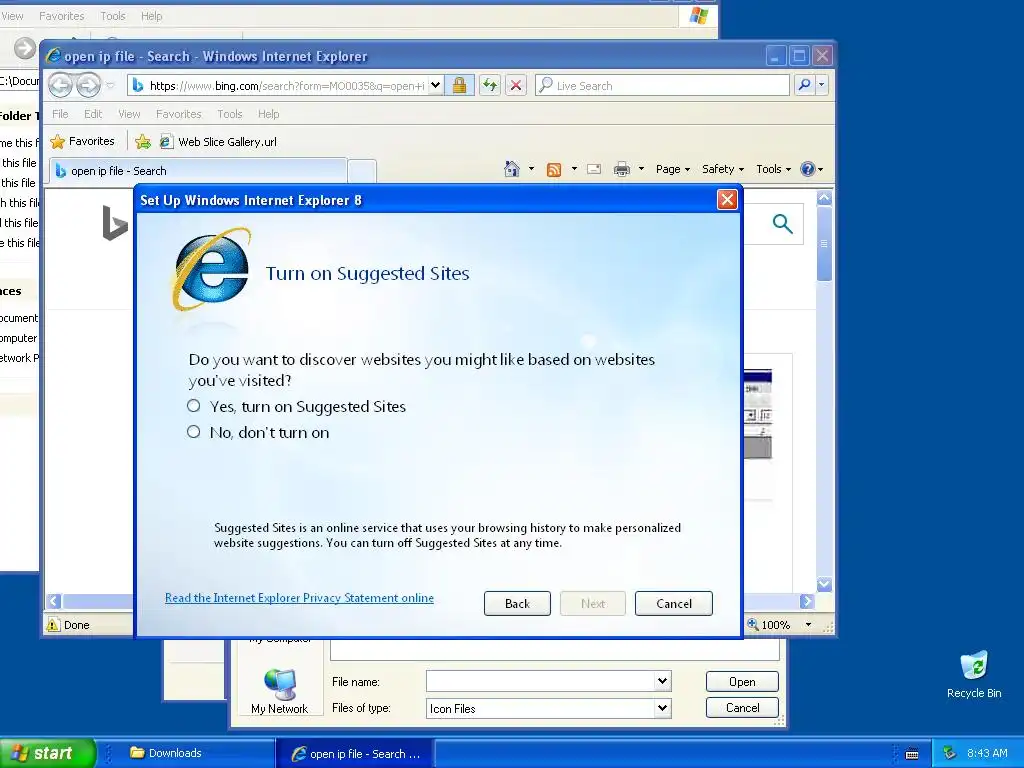The width and height of the screenshot is (1024, 768).
Task: Open the Tools menu in IE menu bar
Action: click(229, 114)
